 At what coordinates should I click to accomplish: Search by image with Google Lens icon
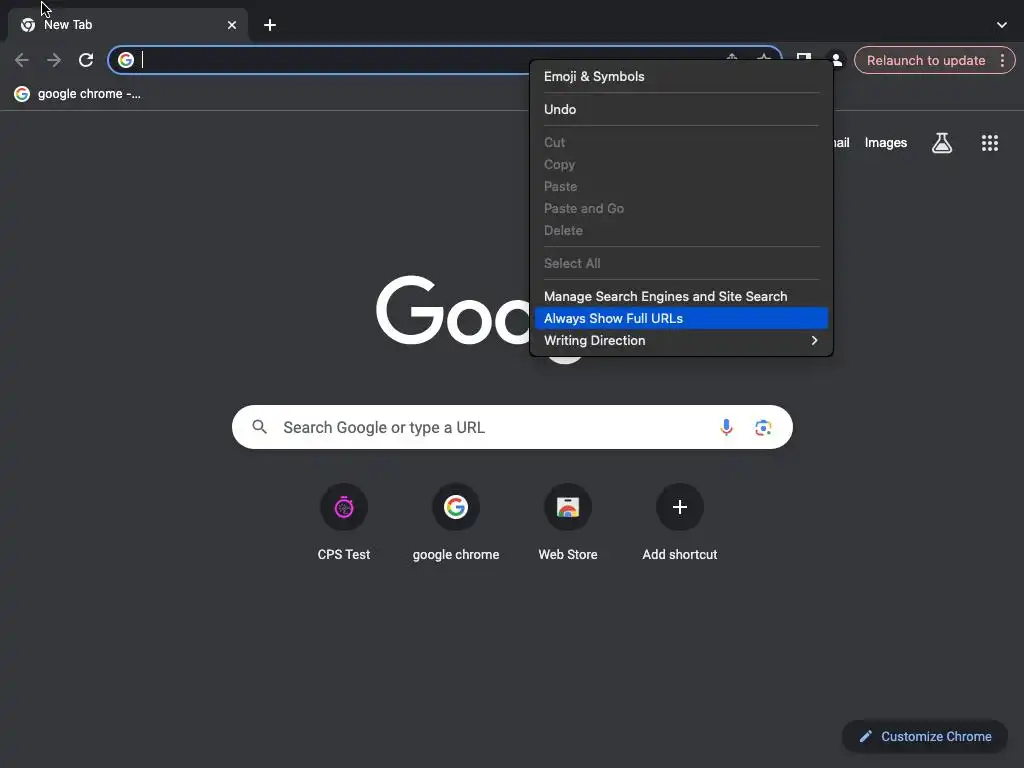pos(763,427)
